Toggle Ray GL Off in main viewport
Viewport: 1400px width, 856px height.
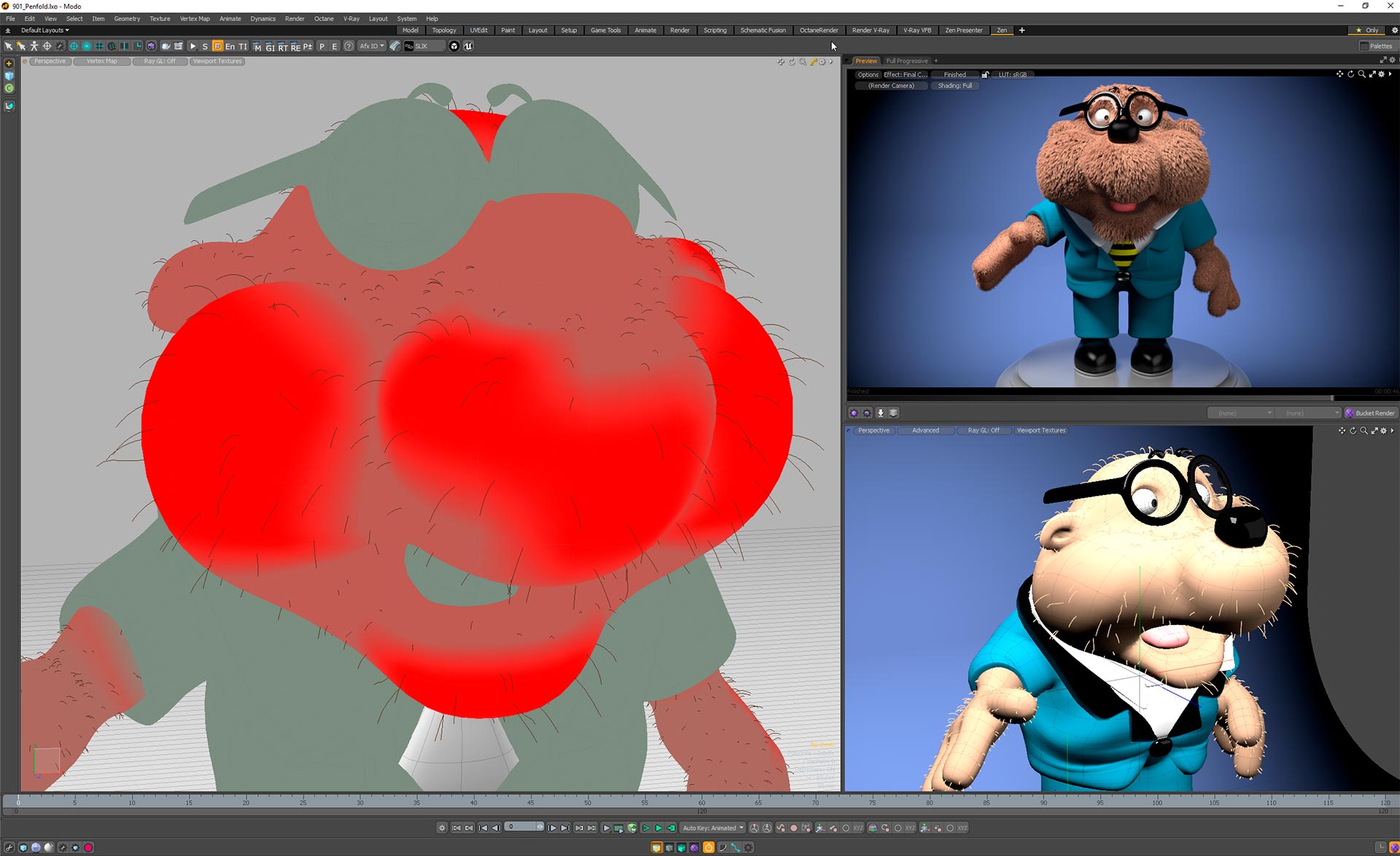coord(160,61)
